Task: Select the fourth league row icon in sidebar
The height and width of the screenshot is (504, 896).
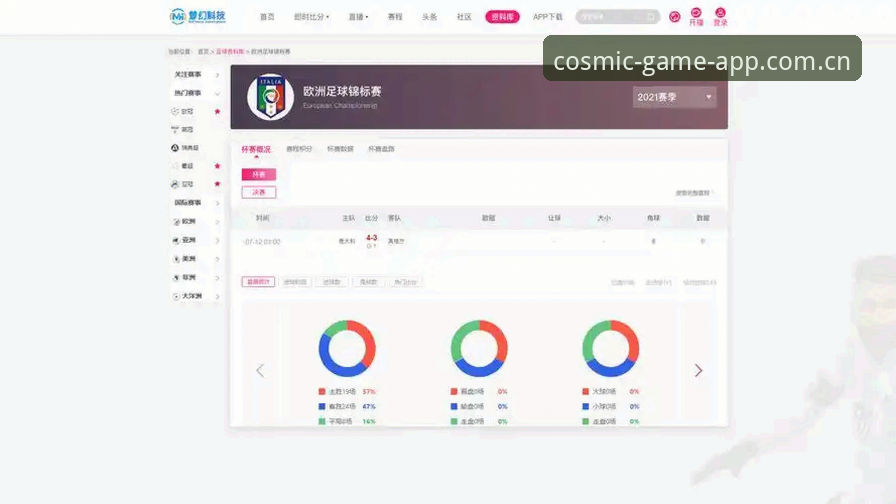Action: [175, 166]
